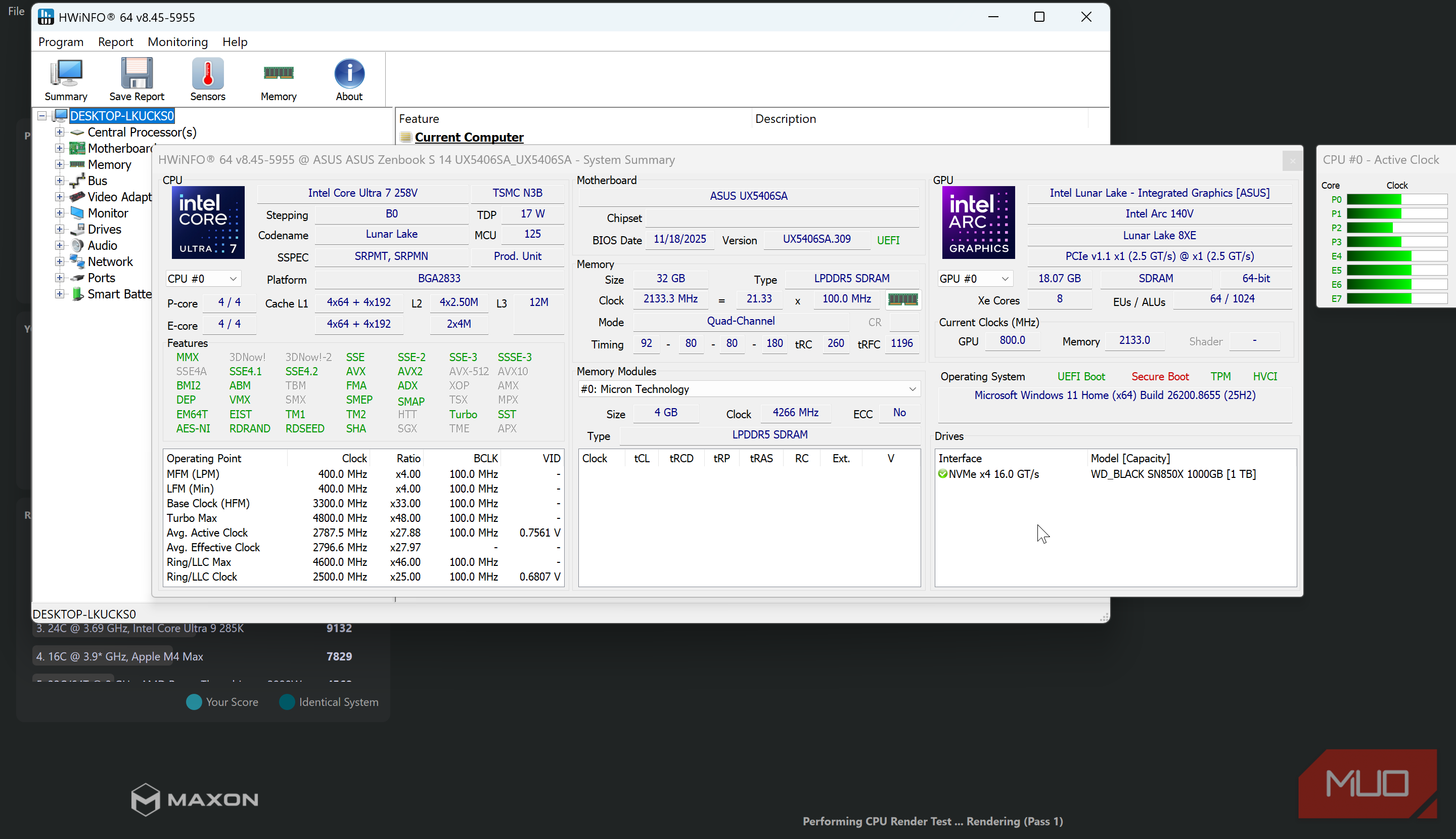1456x839 pixels.
Task: Click the P0 core clock bar
Action: 1397,199
